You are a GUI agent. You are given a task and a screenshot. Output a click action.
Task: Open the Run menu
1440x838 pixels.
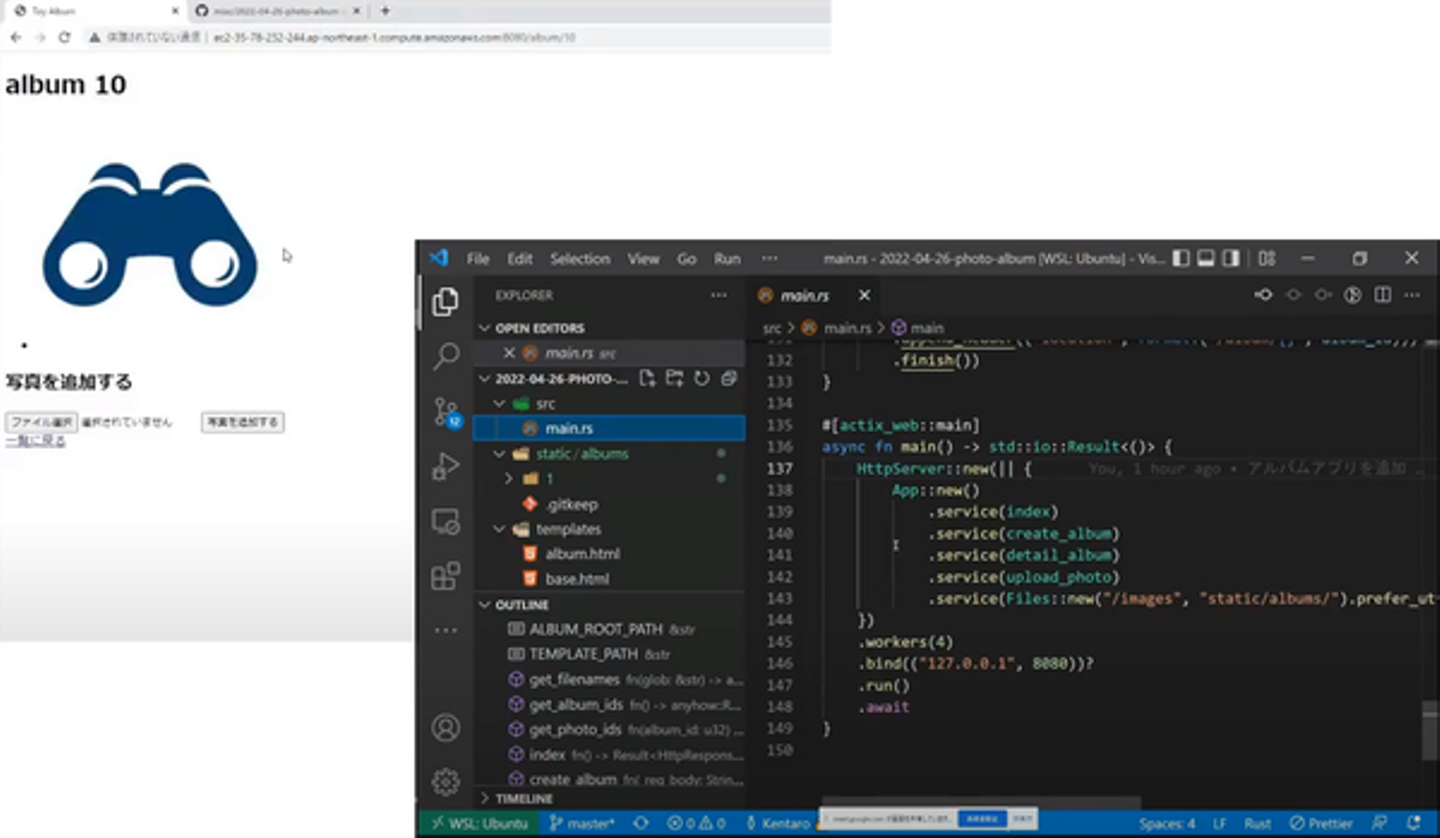(727, 258)
